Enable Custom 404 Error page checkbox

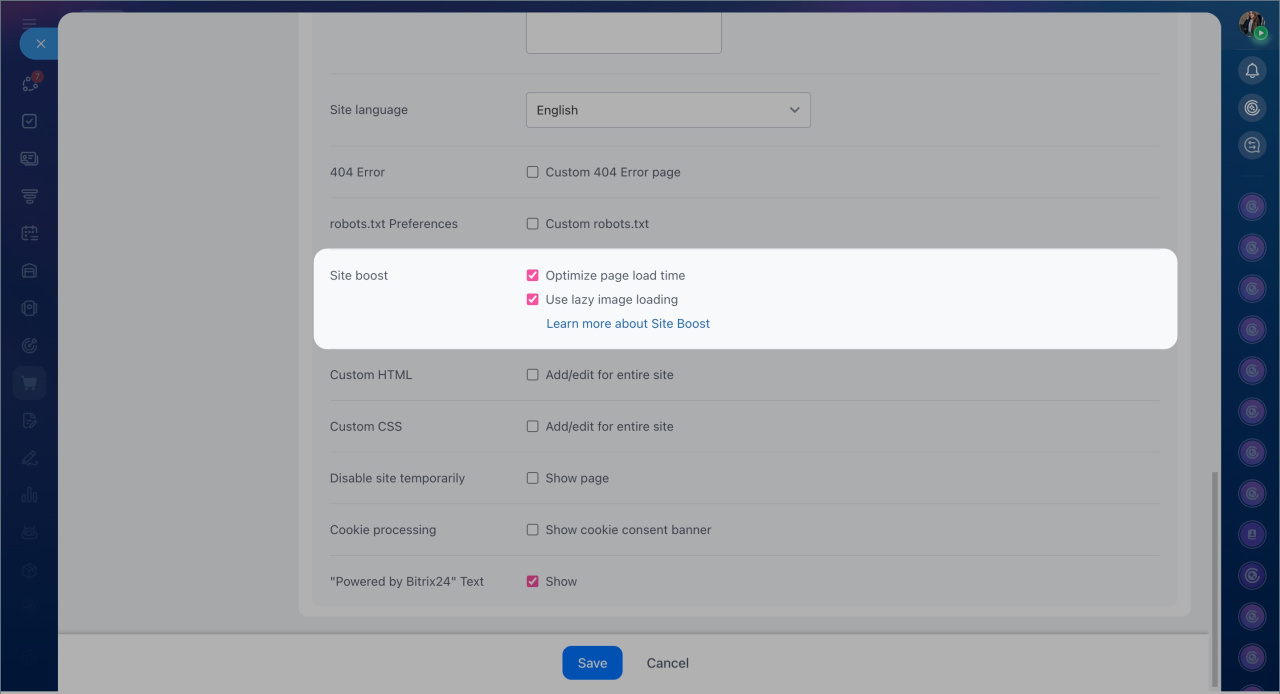532,172
